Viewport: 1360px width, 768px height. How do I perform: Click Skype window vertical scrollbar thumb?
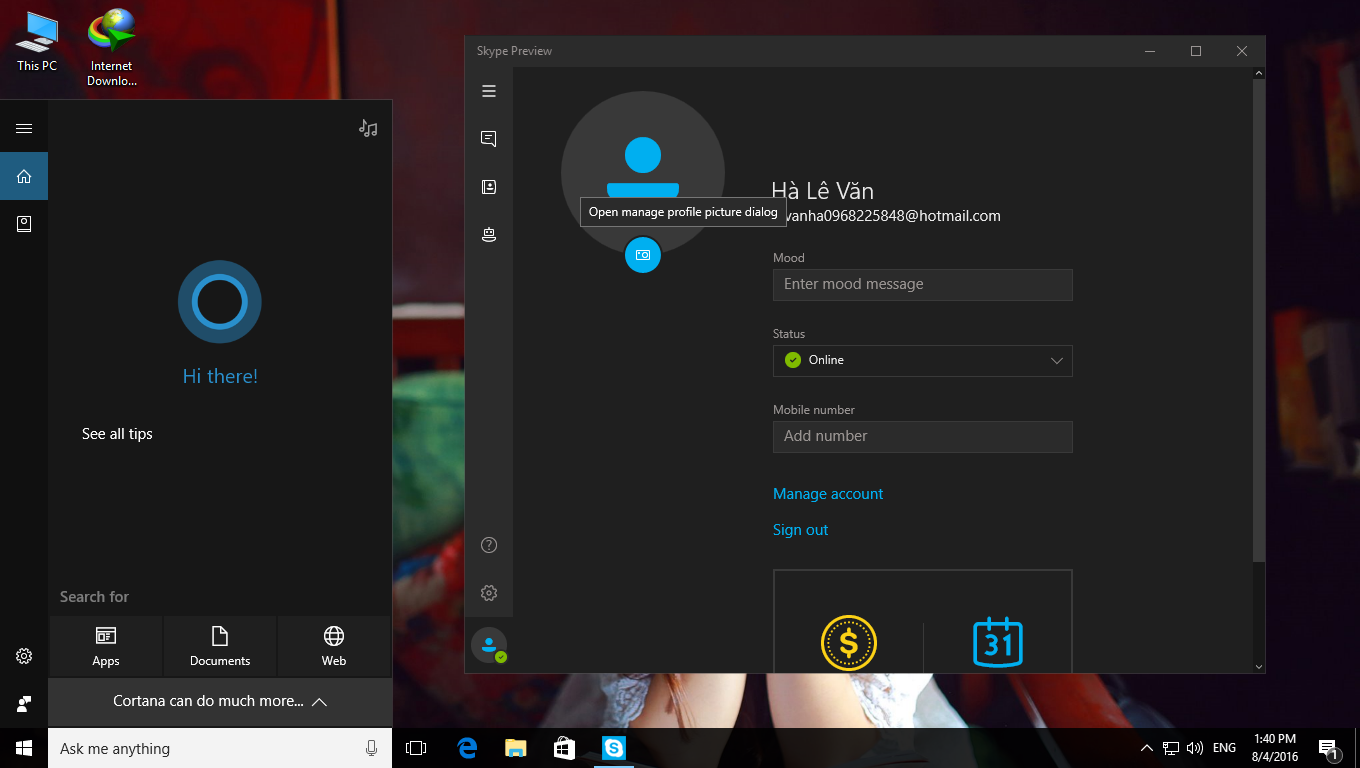click(x=1259, y=321)
